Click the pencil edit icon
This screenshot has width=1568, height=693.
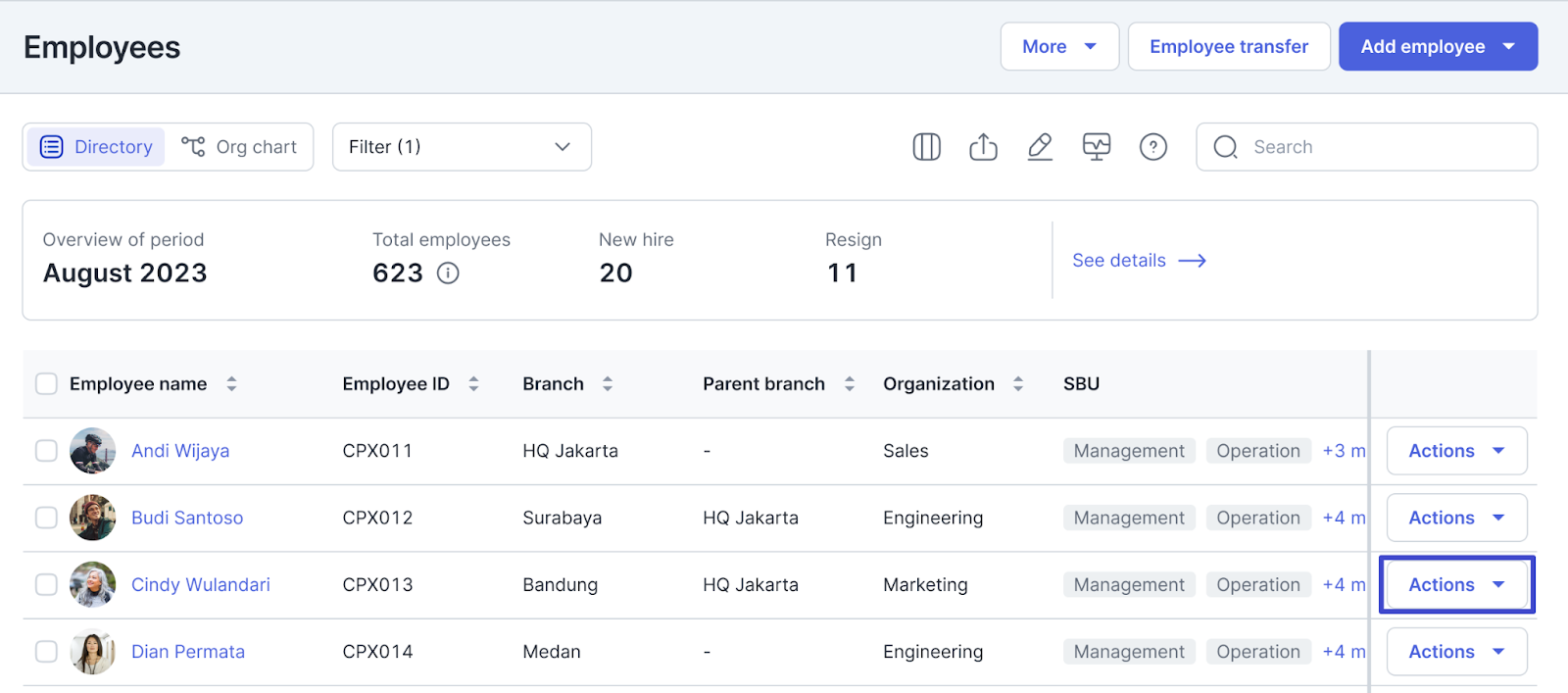pyautogui.click(x=1040, y=147)
